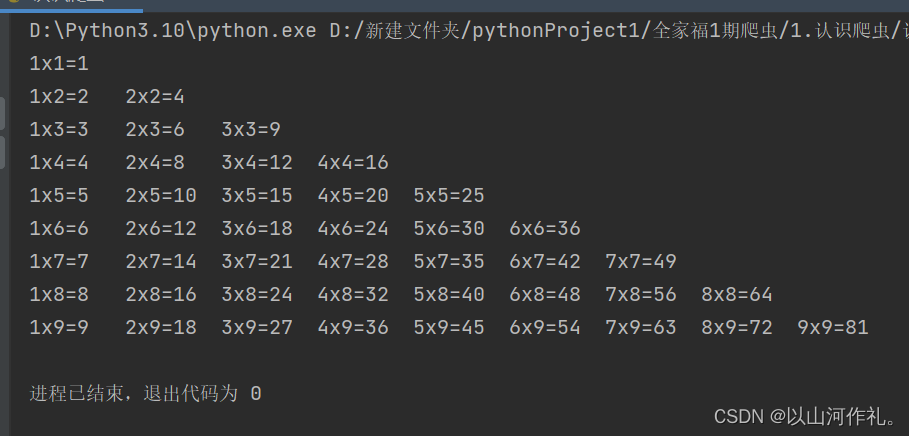This screenshot has width=909, height=436.
Task: Click the upper left-edge gutter button
Action: (2, 113)
